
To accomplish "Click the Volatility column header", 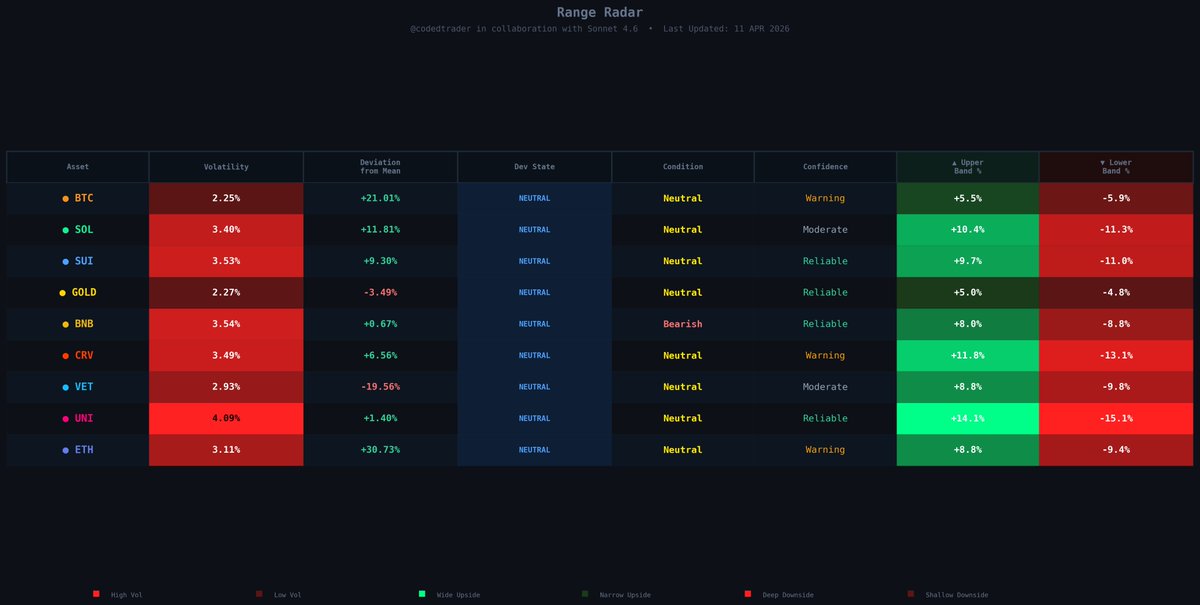I will point(226,167).
